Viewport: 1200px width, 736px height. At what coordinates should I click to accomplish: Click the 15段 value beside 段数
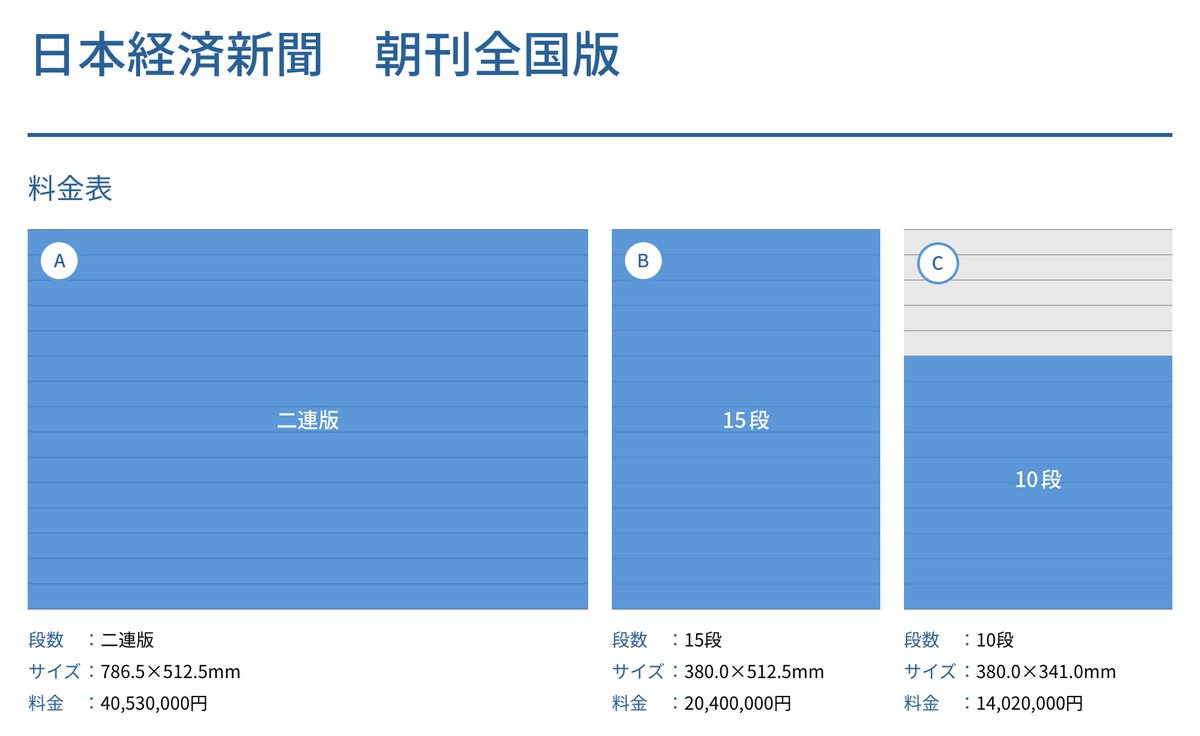coord(703,640)
